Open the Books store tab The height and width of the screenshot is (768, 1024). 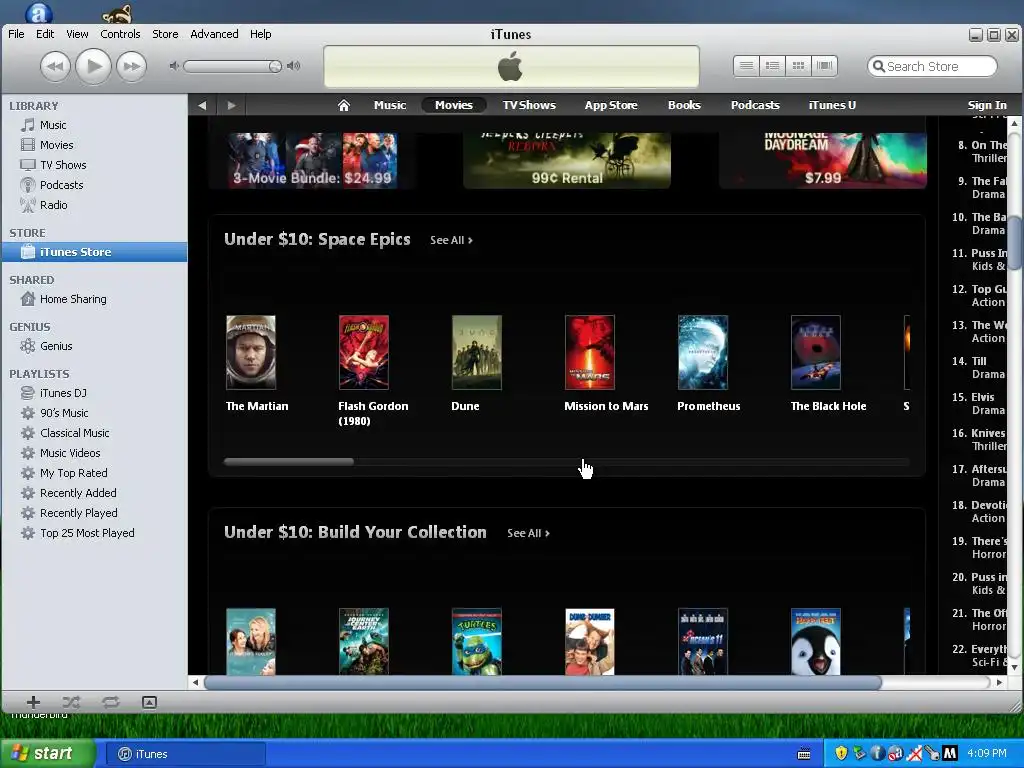pos(684,105)
